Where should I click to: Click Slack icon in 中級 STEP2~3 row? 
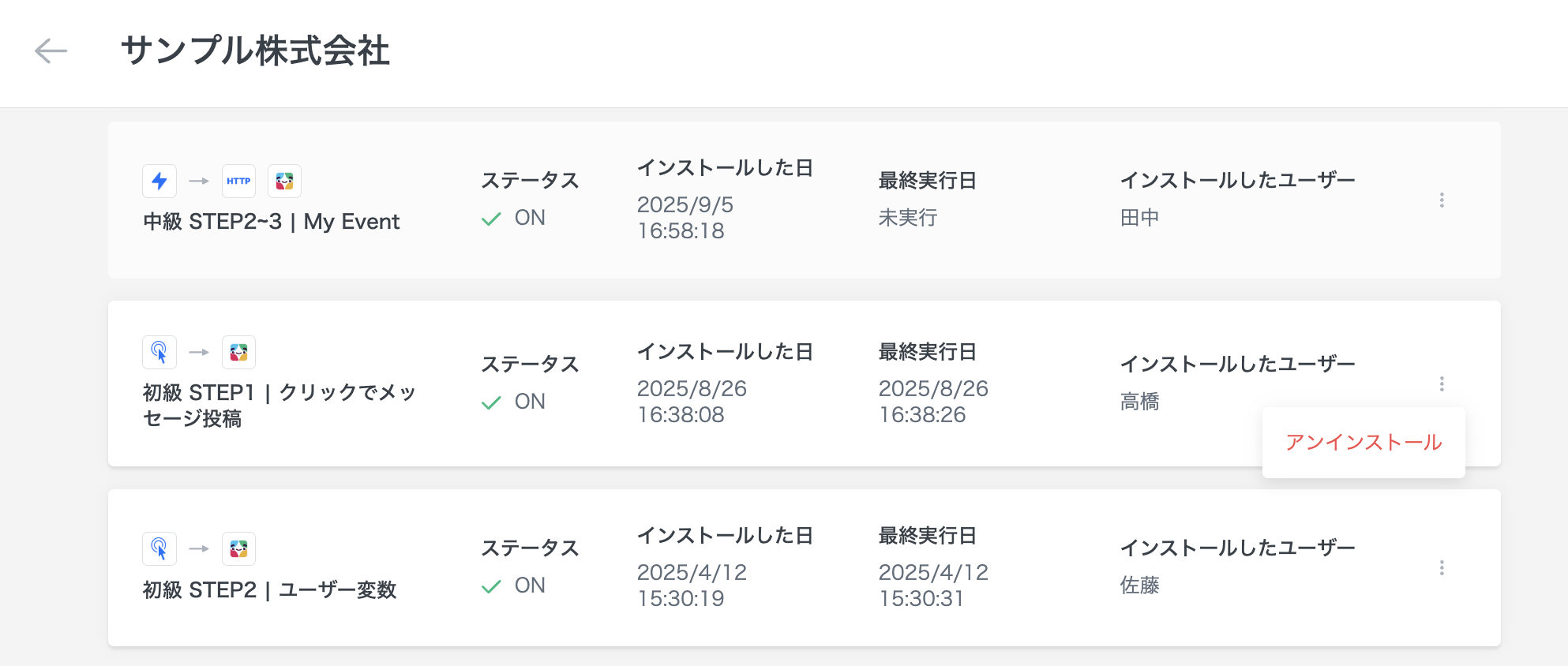284,181
